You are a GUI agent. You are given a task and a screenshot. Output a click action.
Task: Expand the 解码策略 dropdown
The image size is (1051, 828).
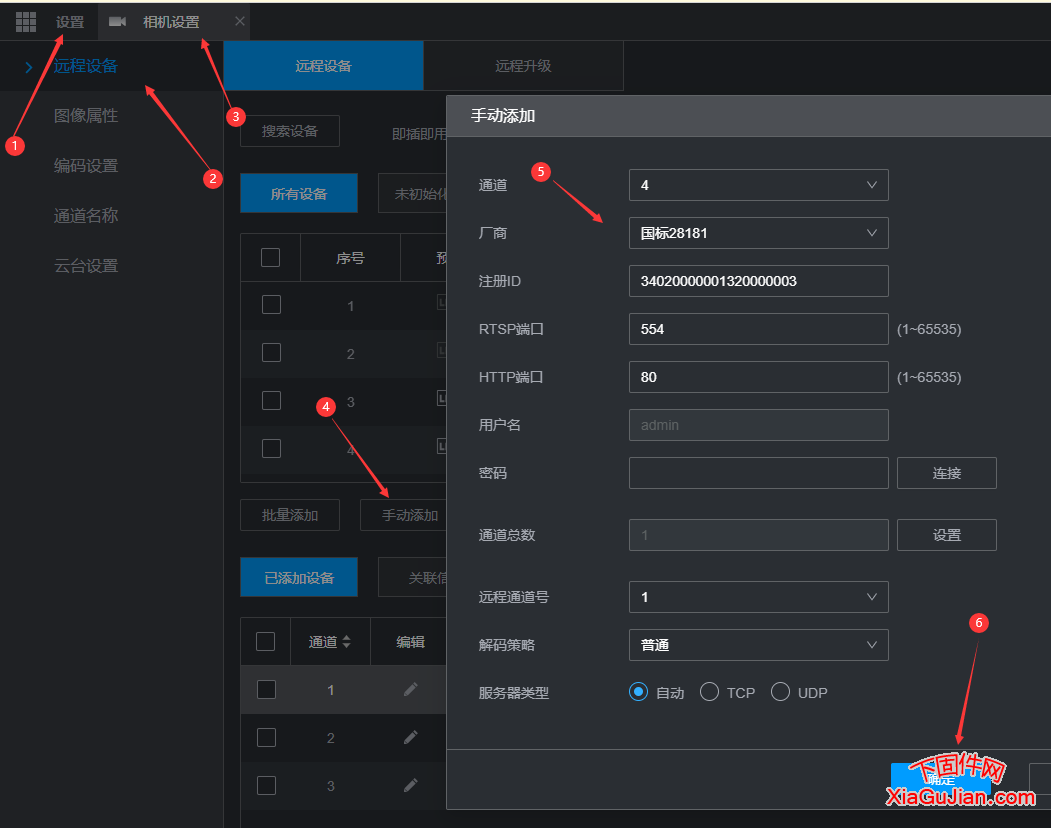coord(758,645)
